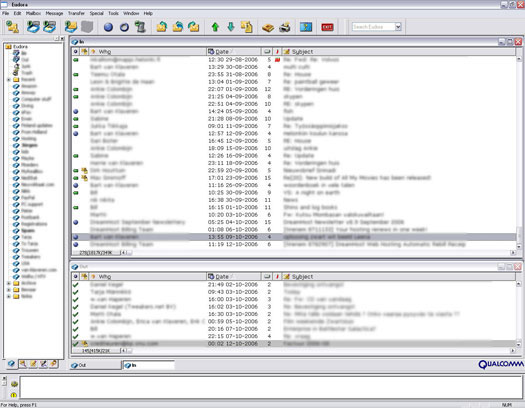Click the Qualcomm logo
Screen dimensions: 525x408
point(501,364)
